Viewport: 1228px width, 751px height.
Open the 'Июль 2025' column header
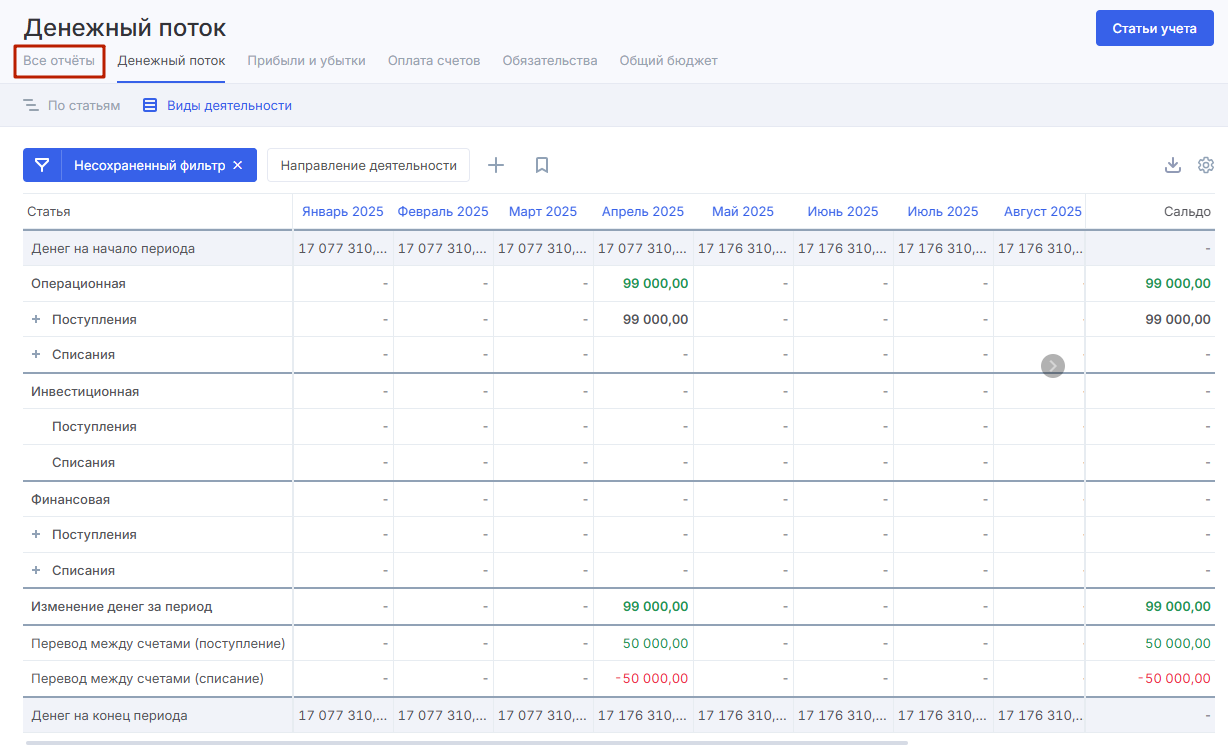click(x=943, y=212)
